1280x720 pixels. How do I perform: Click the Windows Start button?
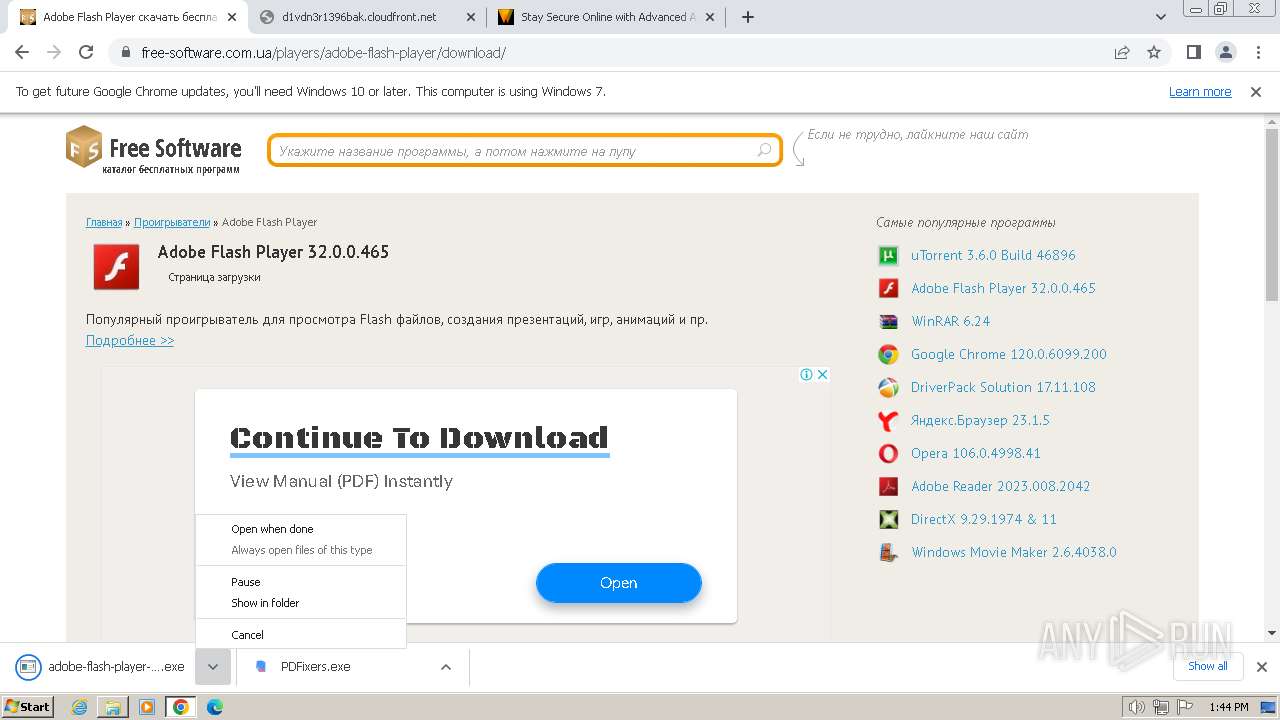(28, 706)
